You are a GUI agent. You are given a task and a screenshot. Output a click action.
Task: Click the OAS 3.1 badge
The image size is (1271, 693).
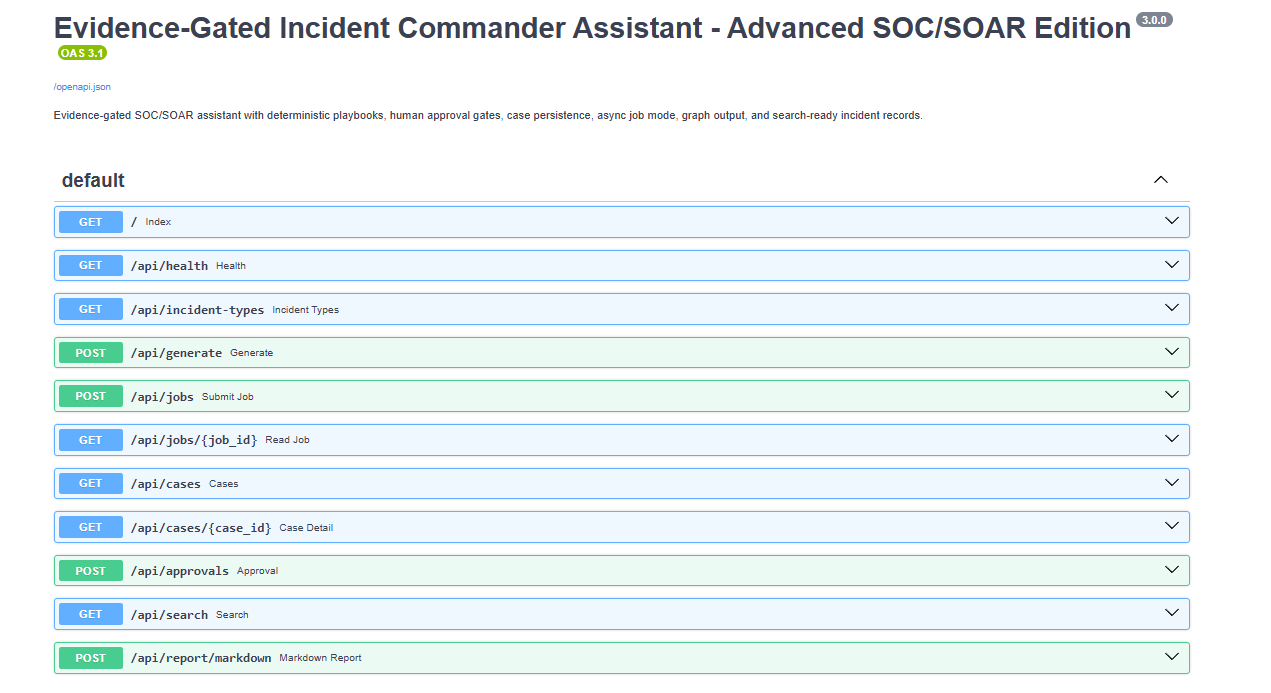coord(82,53)
